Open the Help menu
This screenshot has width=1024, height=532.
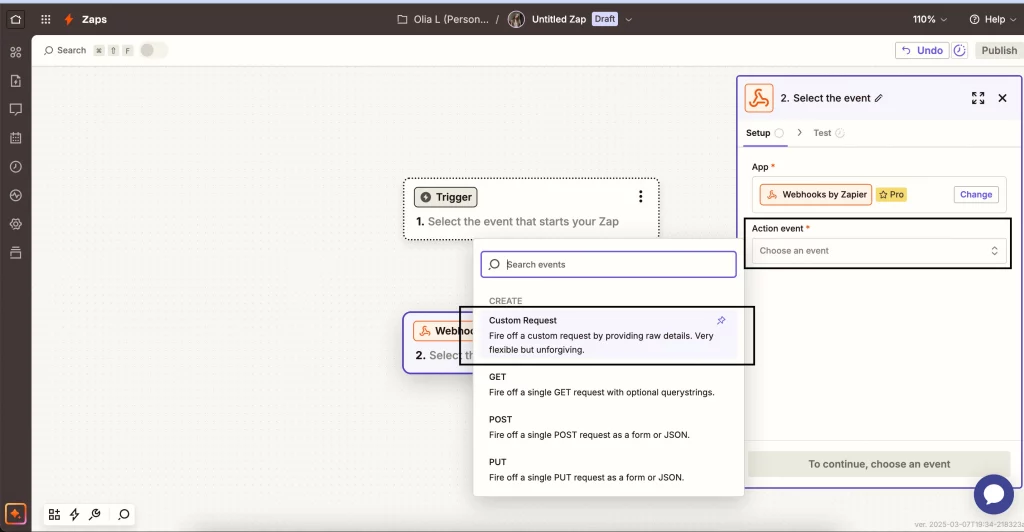[993, 20]
